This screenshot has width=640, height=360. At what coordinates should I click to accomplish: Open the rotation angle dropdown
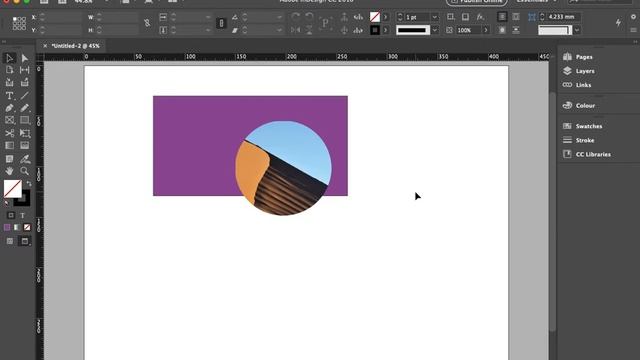(280, 17)
